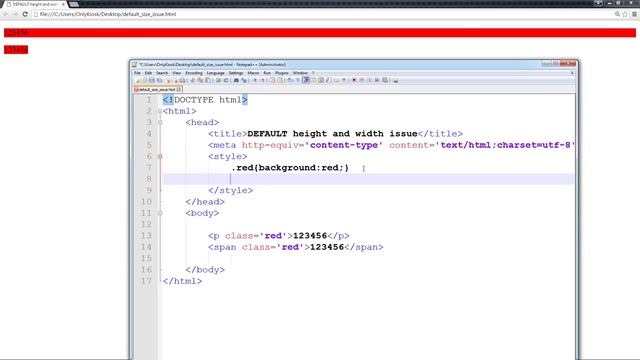
Task: Click the Paste toolbar icon
Action: tap(208, 80)
